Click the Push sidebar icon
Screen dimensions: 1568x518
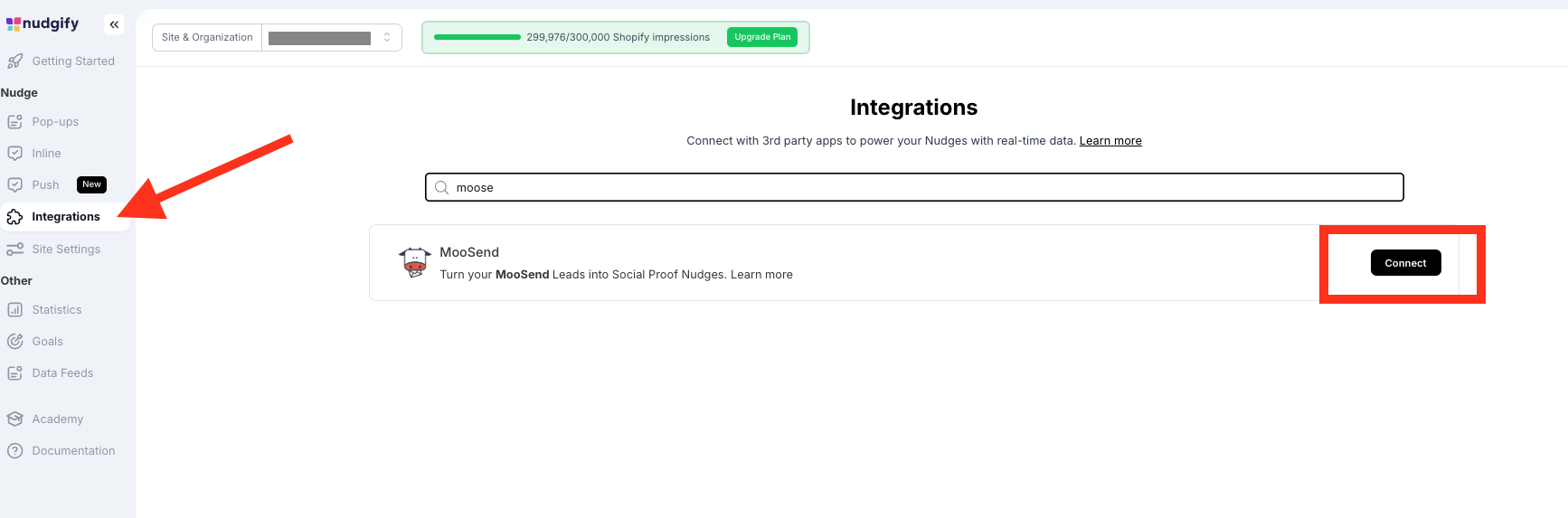click(x=15, y=185)
